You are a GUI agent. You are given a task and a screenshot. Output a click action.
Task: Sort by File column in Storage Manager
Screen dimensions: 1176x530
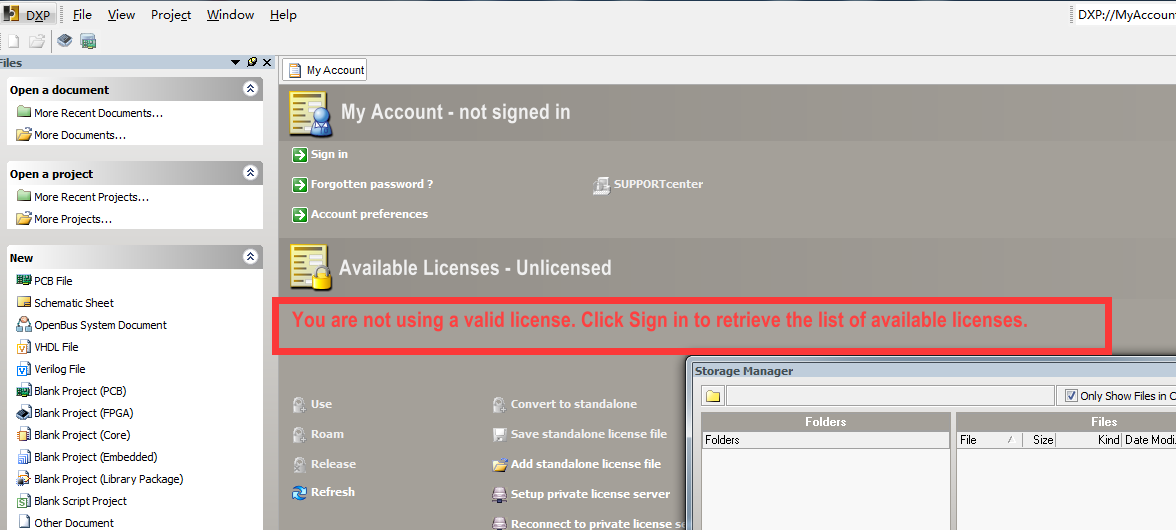click(x=988, y=440)
